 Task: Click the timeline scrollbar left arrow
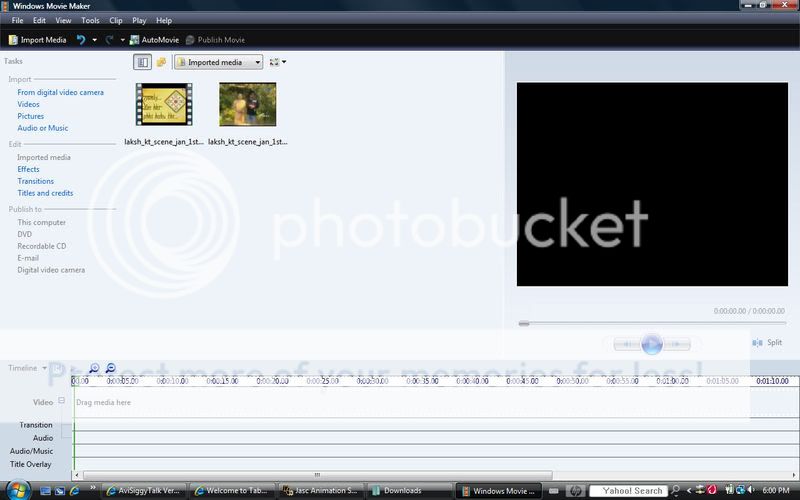tap(77, 475)
